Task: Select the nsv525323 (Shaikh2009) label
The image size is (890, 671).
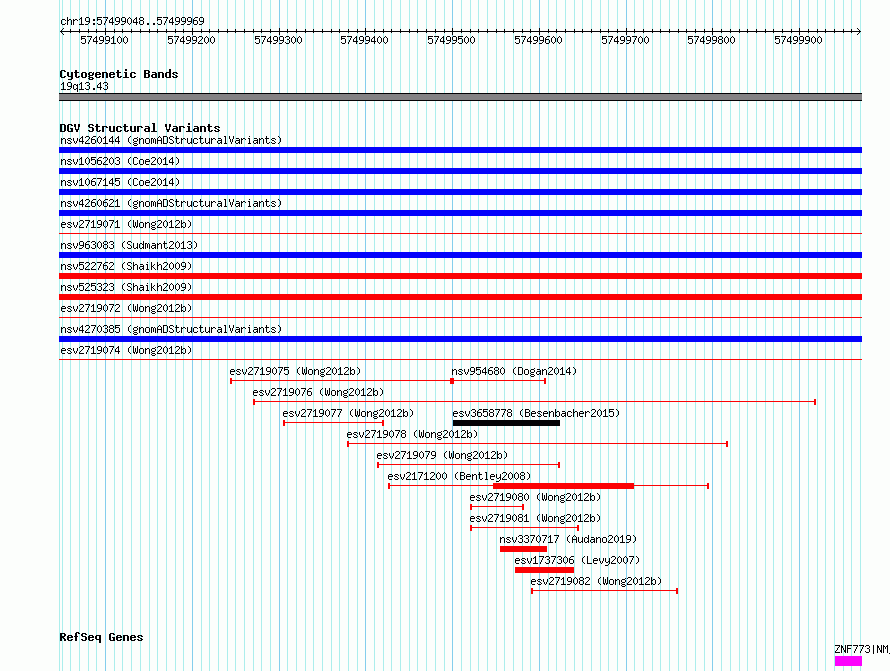Action: tap(126, 287)
